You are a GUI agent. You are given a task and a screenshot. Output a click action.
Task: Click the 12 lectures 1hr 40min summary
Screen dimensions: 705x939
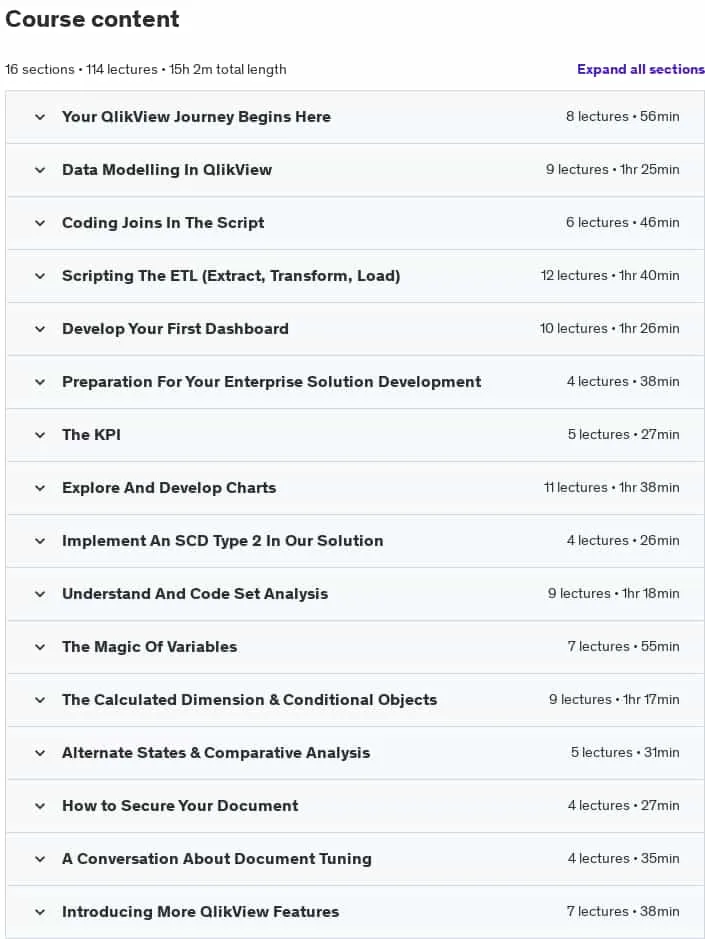point(610,275)
